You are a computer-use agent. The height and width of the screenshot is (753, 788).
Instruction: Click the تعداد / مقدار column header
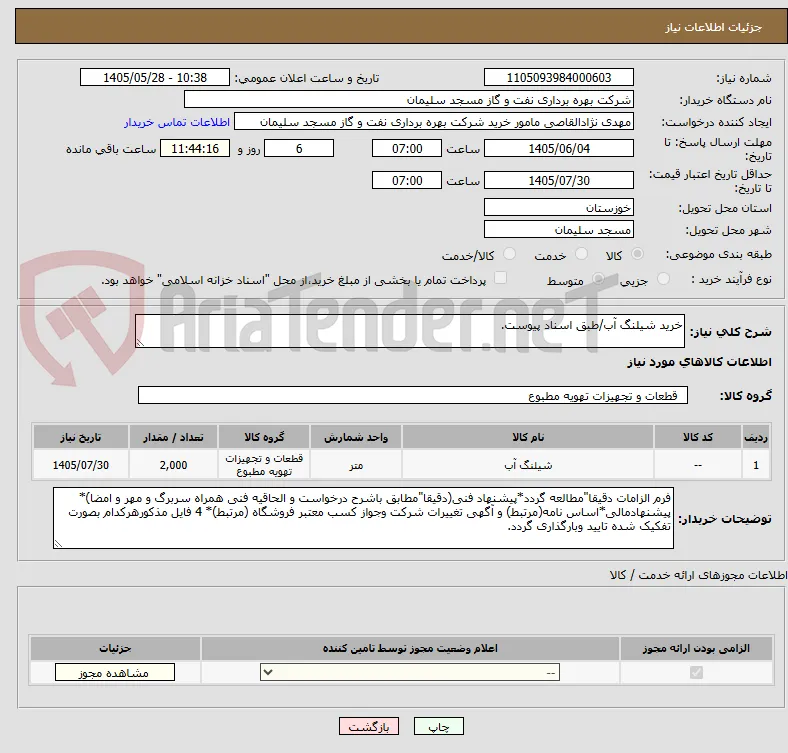click(x=173, y=437)
